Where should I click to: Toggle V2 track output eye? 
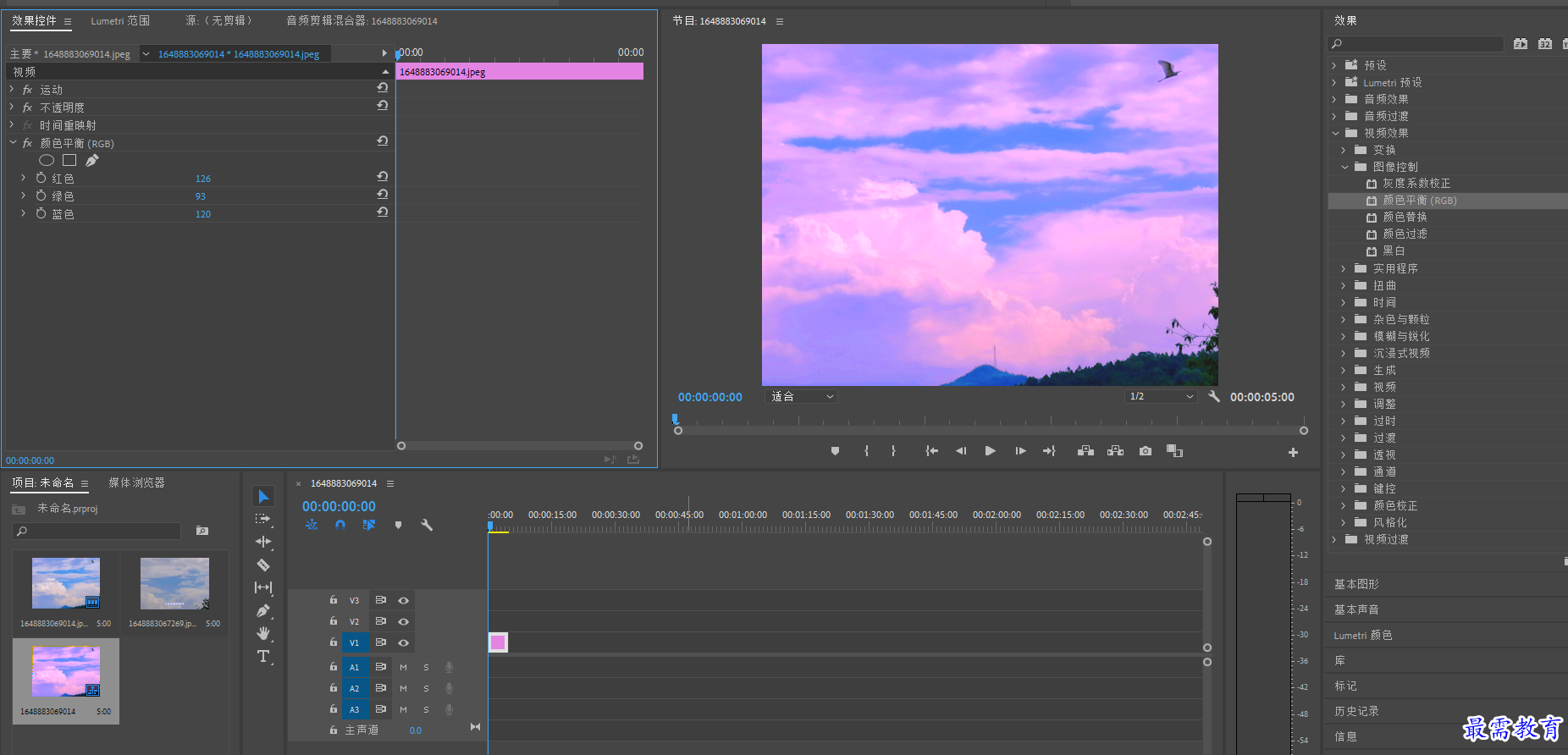pyautogui.click(x=404, y=621)
